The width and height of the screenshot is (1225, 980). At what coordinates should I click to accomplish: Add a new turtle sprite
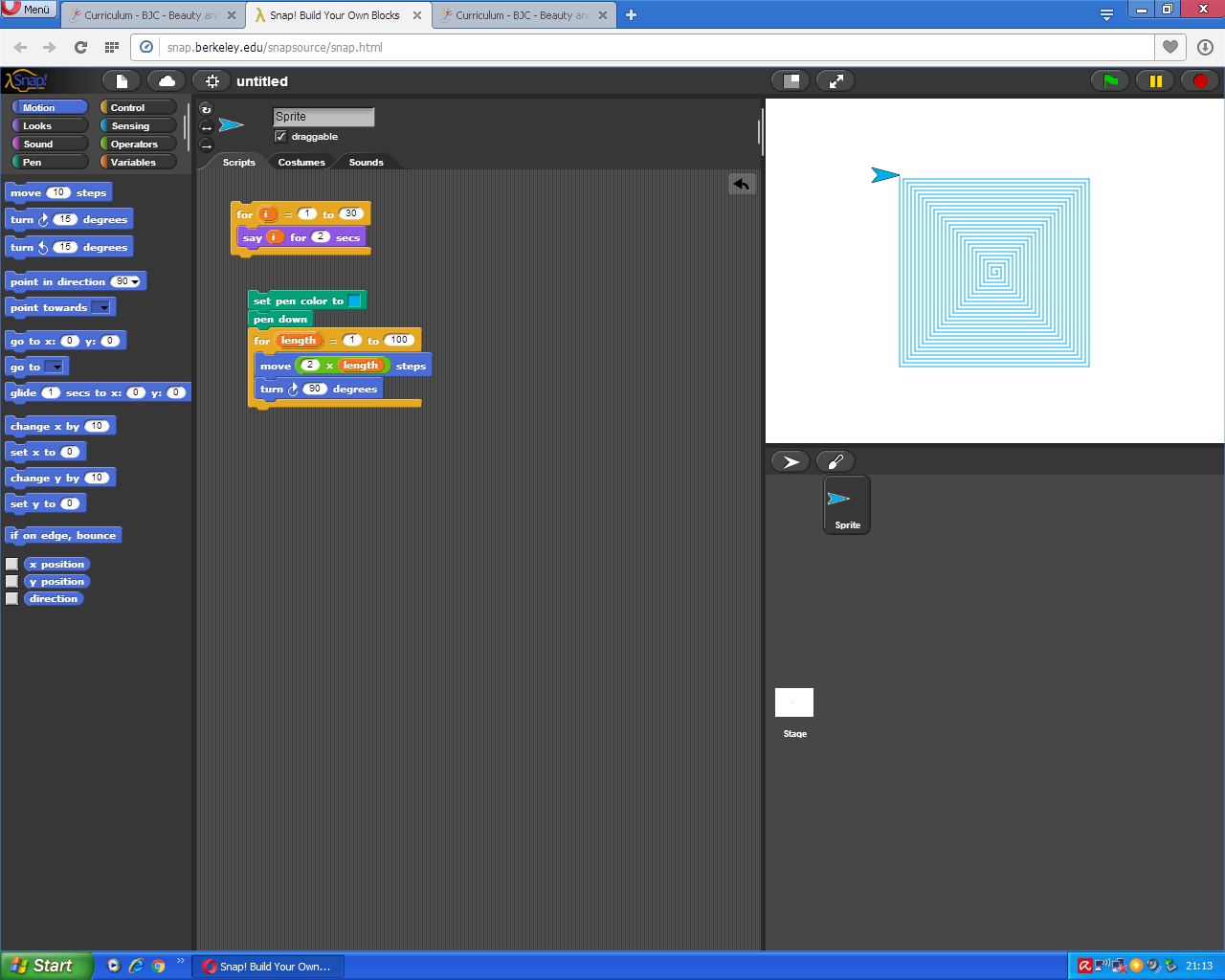pos(791,461)
